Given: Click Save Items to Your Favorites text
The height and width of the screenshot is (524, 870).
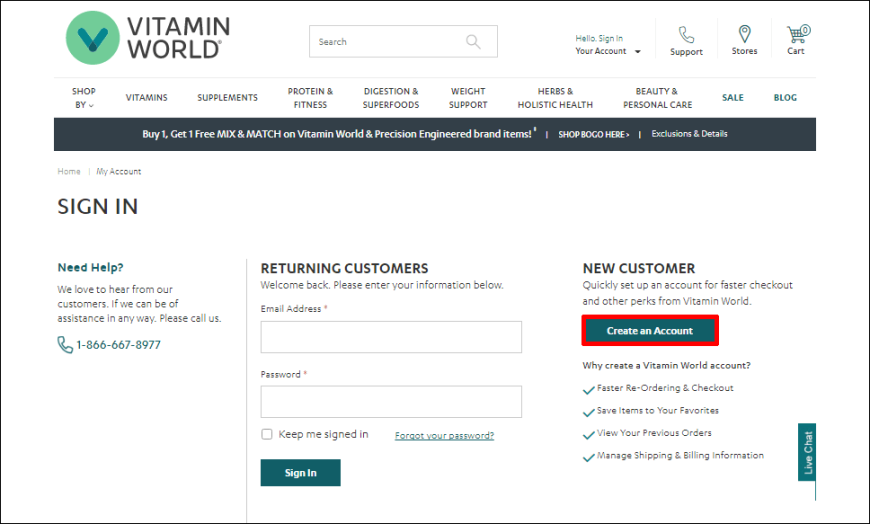Looking at the screenshot, I should 658,411.
